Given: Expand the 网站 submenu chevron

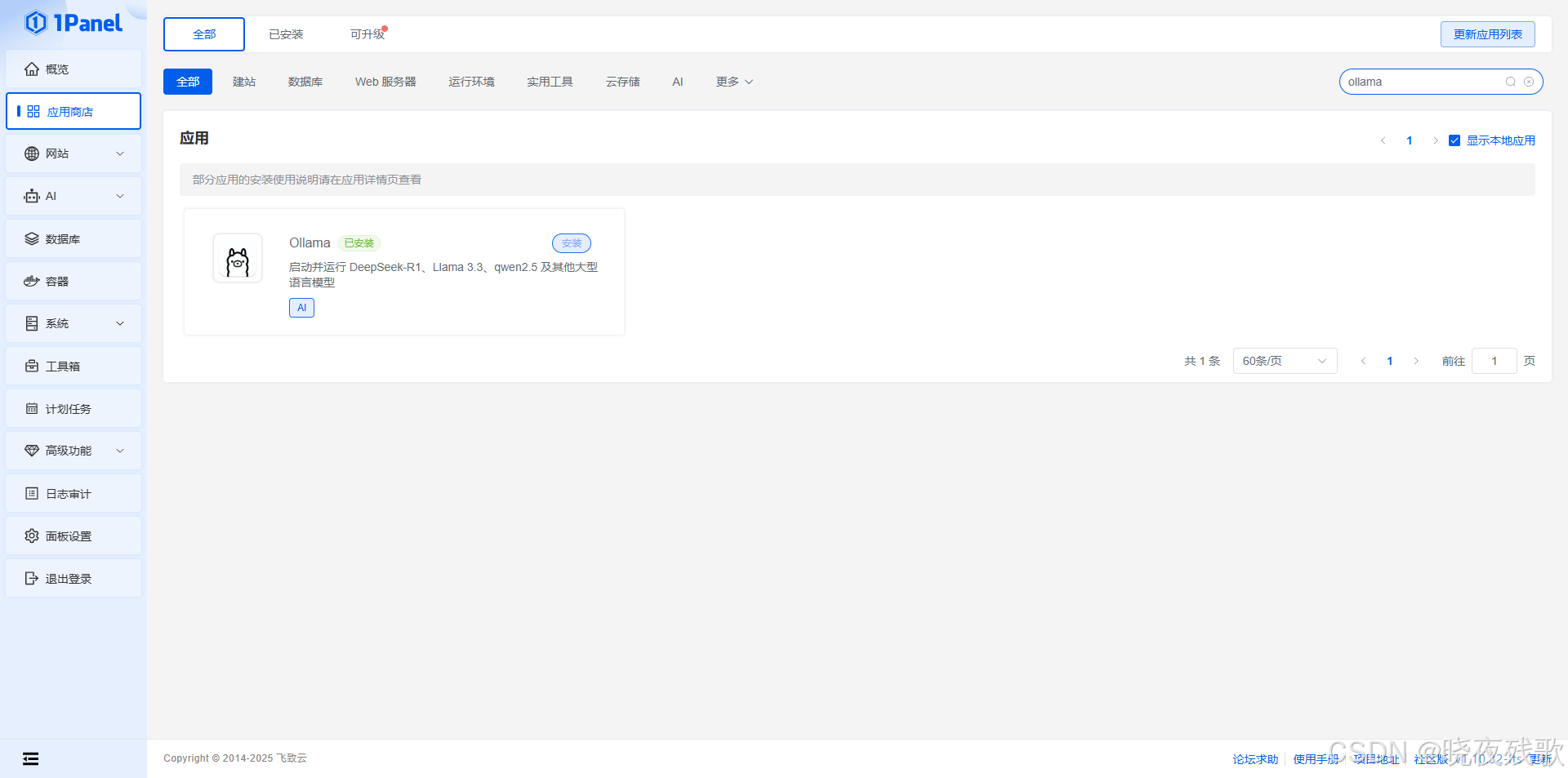Looking at the screenshot, I should (x=120, y=153).
